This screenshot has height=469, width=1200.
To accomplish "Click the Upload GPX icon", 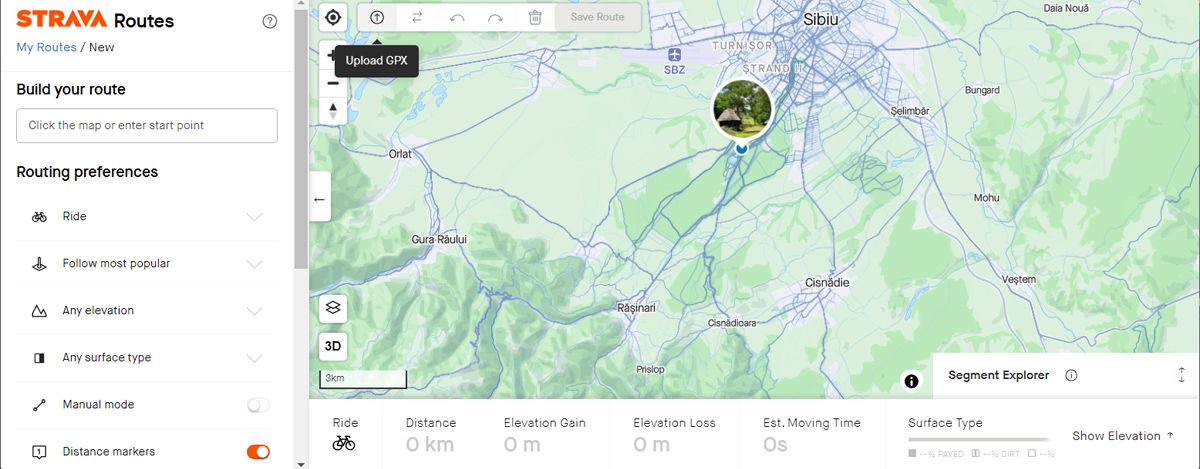I will click(377, 17).
